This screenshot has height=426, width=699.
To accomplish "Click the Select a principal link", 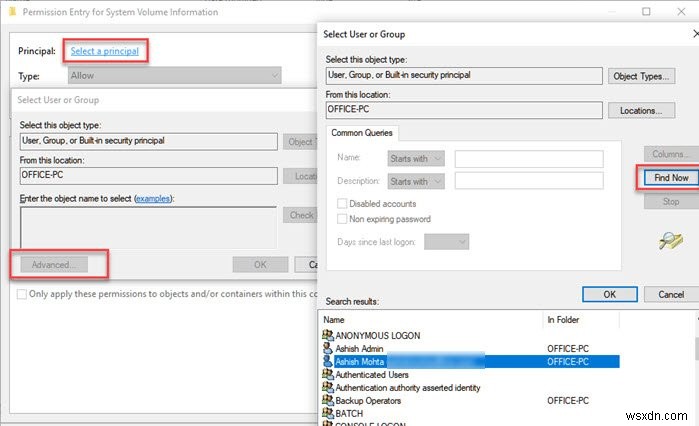I will tap(104, 50).
